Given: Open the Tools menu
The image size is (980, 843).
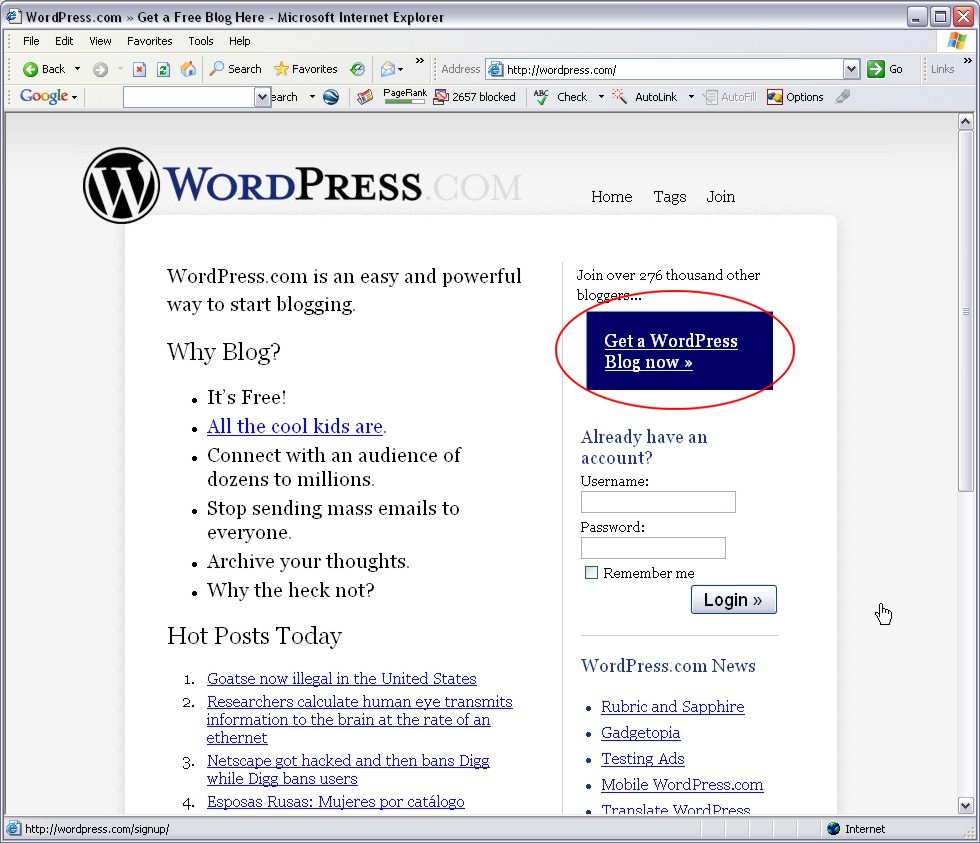Looking at the screenshot, I should pyautogui.click(x=201, y=41).
